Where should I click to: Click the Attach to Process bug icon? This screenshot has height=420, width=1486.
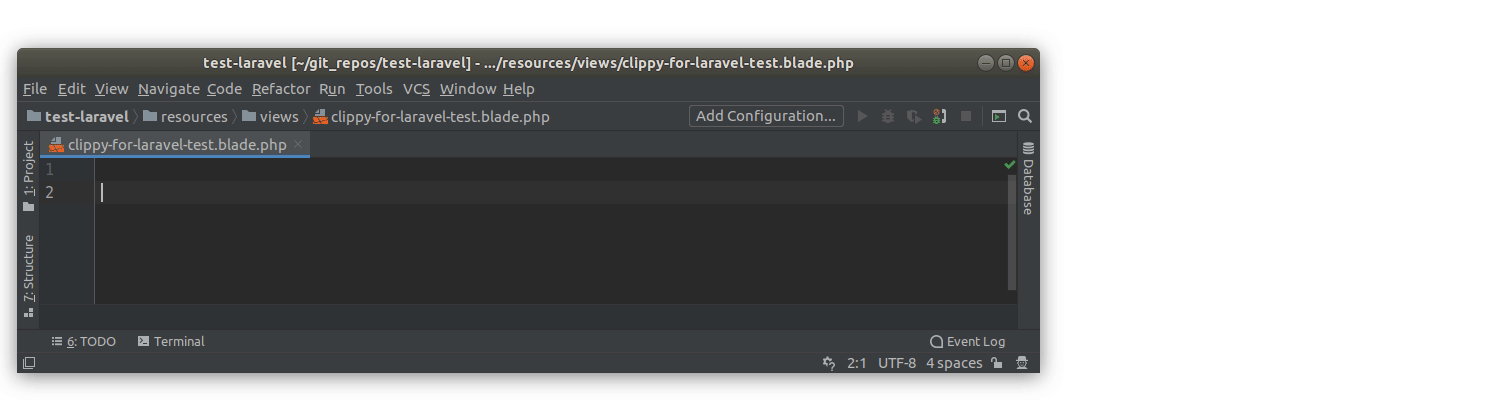(x=939, y=116)
